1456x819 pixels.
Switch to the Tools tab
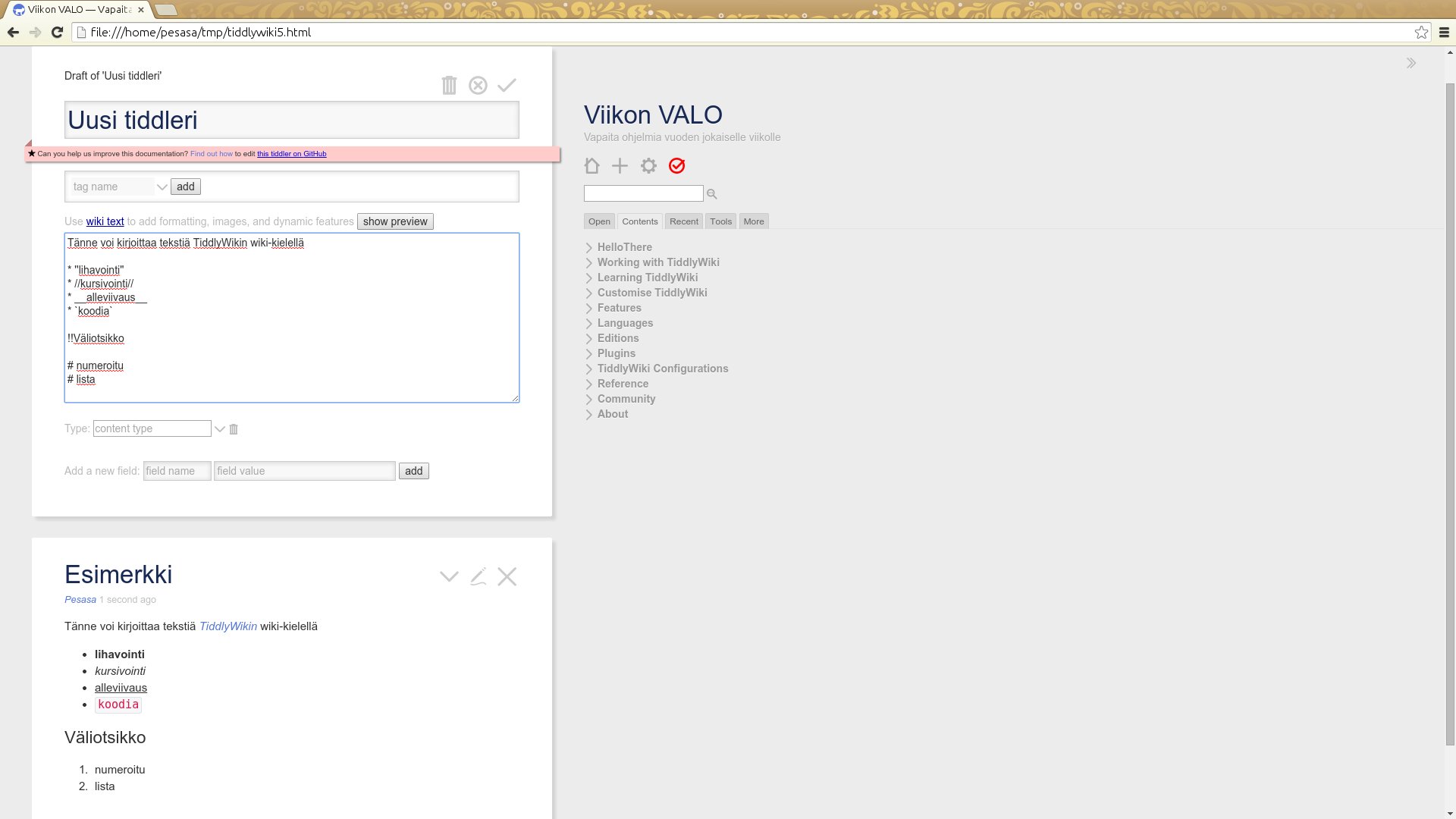coord(720,221)
